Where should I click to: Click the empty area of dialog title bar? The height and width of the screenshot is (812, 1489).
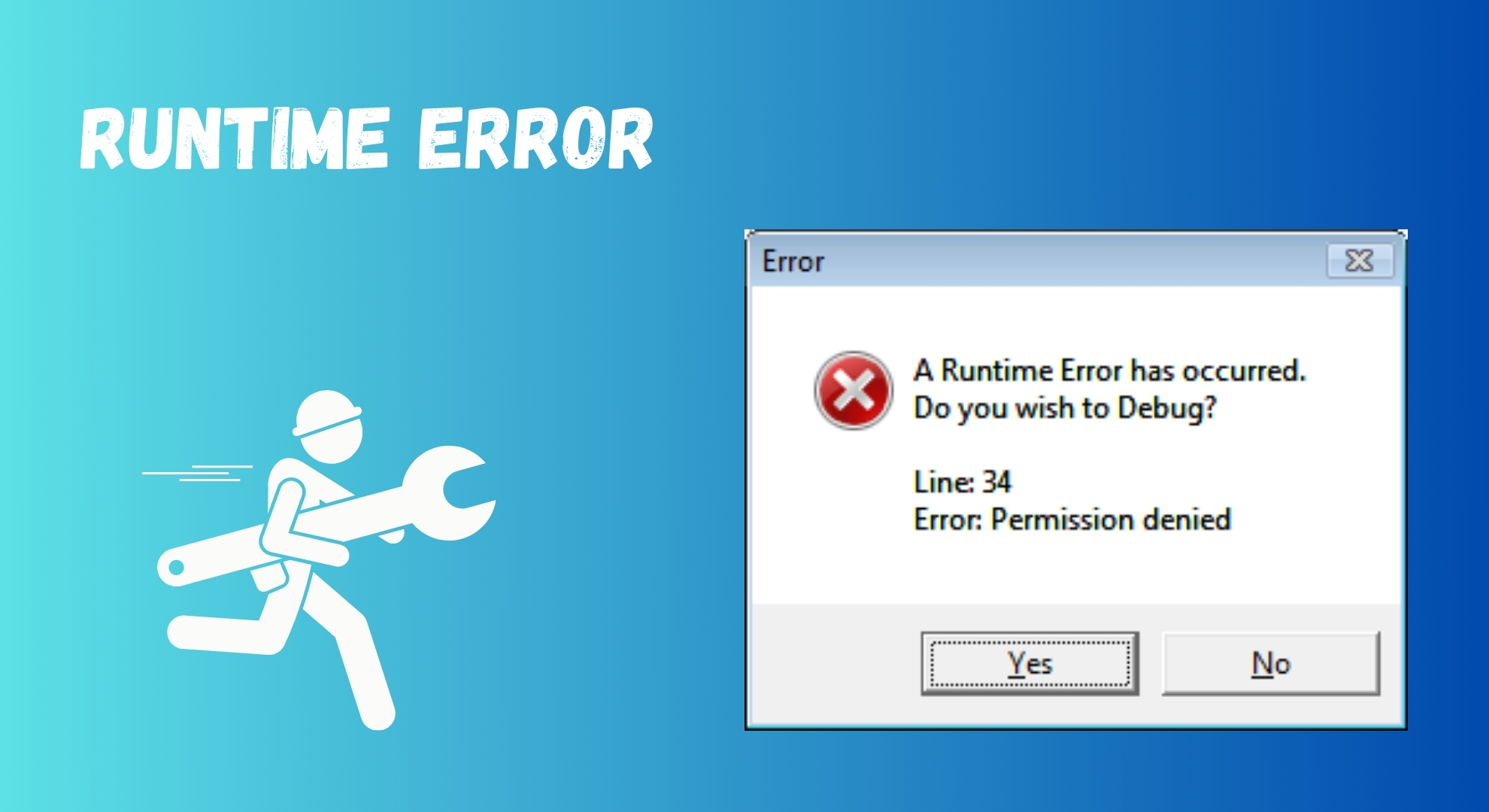pos(1075,261)
